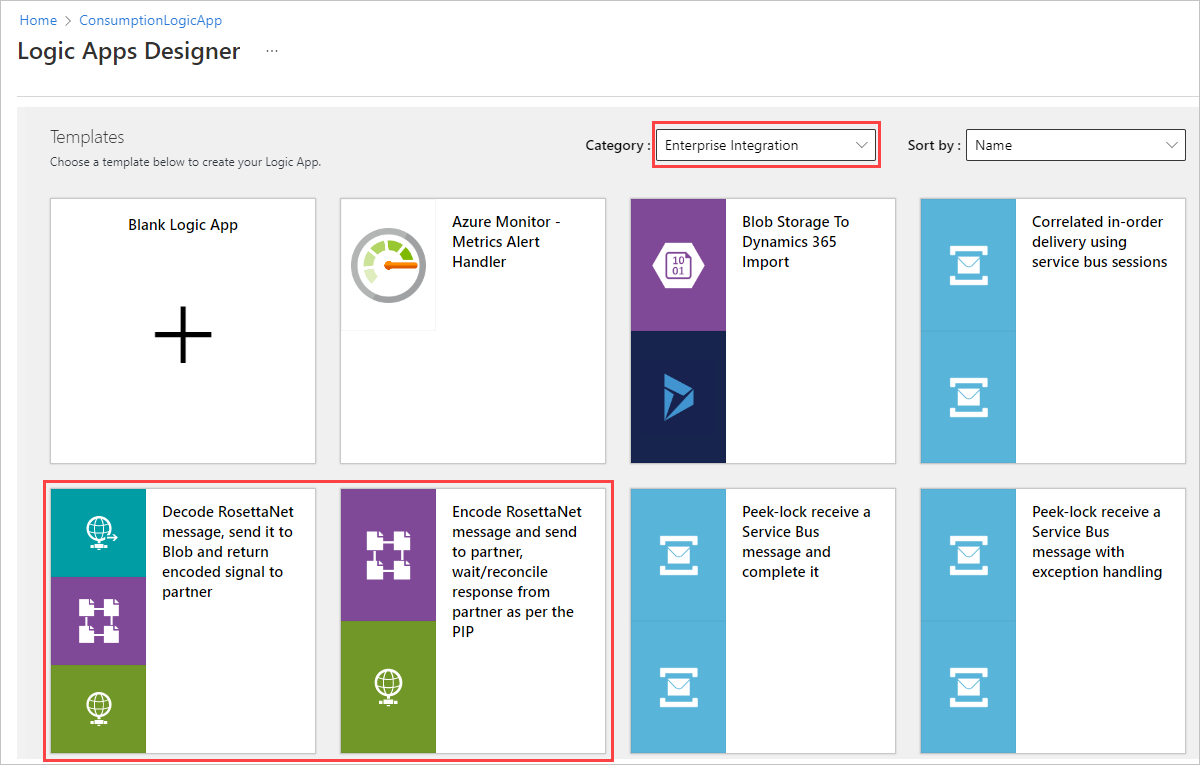Click the purple integration icon in Encode RosettaNet template
Image resolution: width=1200 pixels, height=765 pixels.
(x=388, y=555)
